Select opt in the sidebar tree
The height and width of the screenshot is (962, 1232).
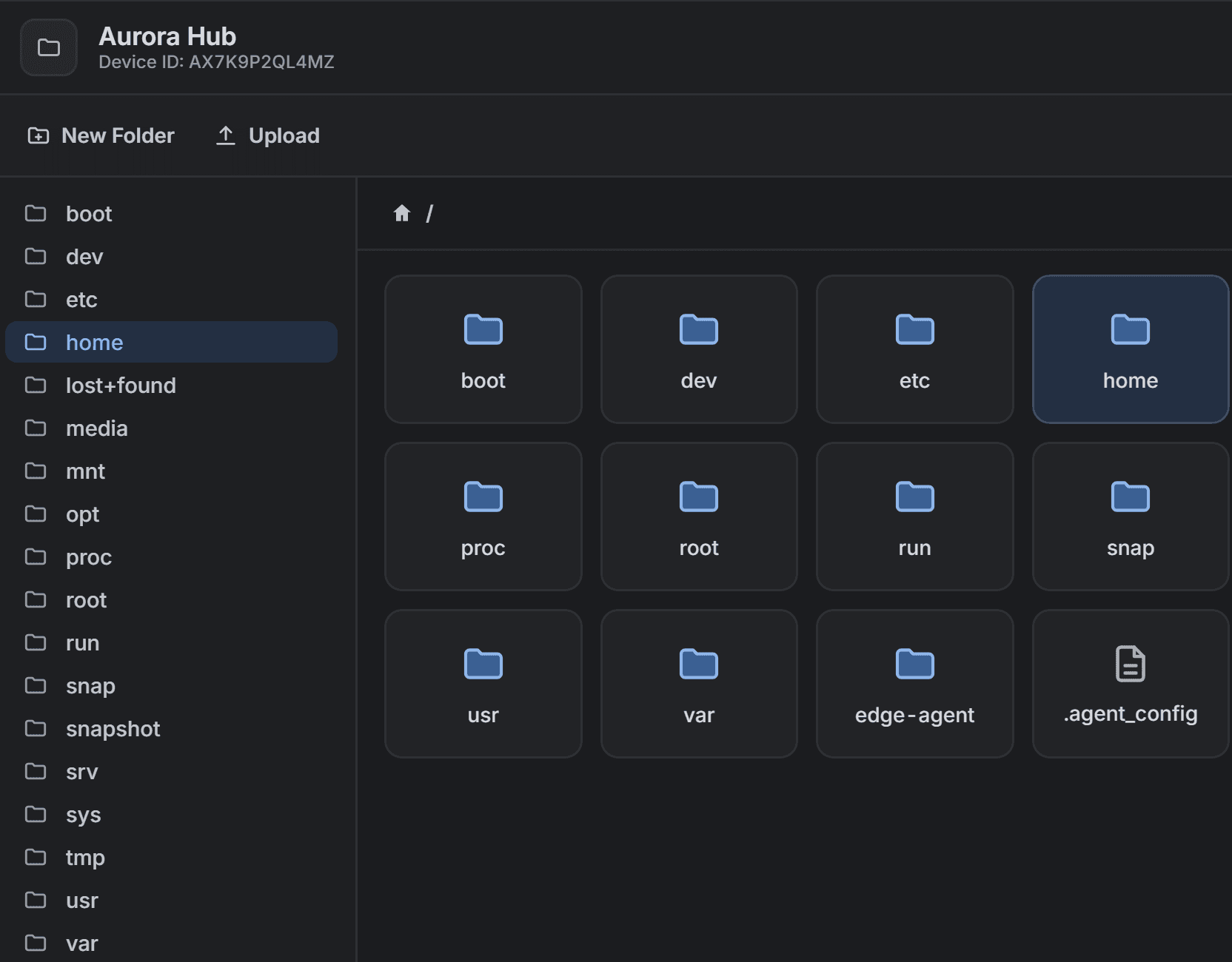(172, 514)
